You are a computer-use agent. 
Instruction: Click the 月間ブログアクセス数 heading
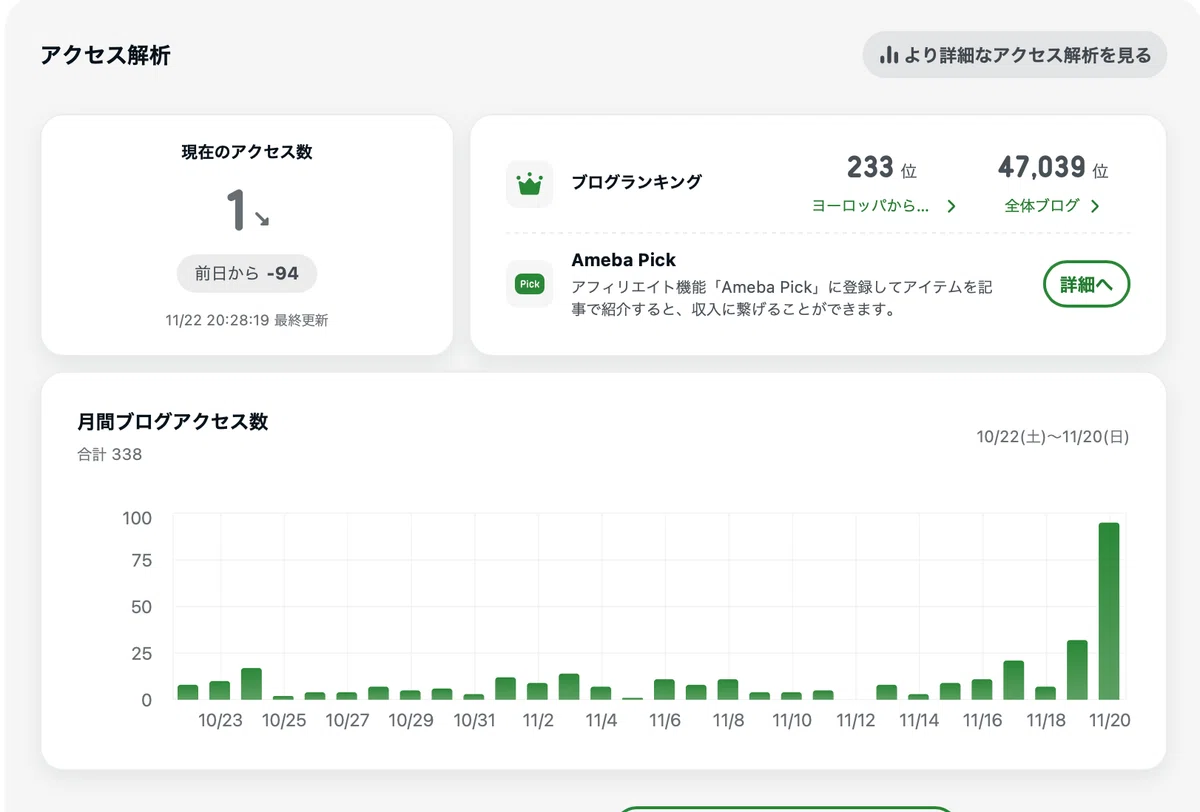coord(173,421)
